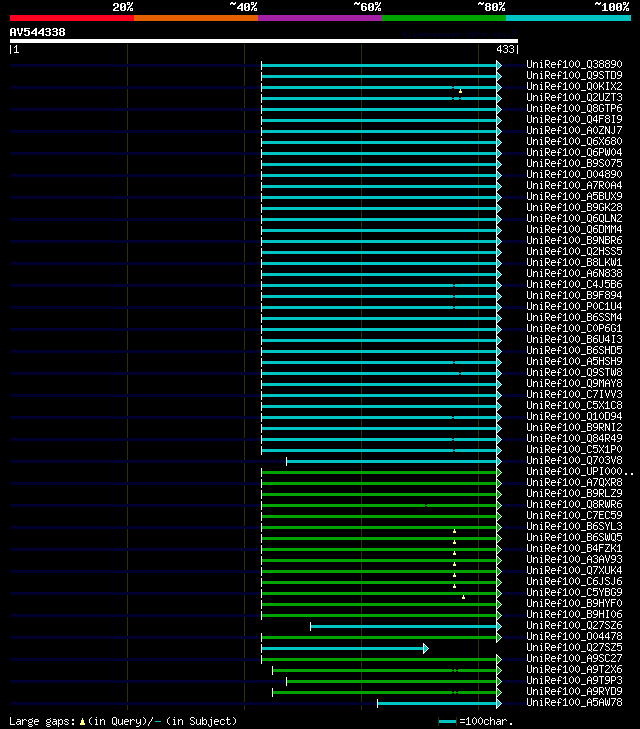Click the 433 query end position label

[x=506, y=49]
